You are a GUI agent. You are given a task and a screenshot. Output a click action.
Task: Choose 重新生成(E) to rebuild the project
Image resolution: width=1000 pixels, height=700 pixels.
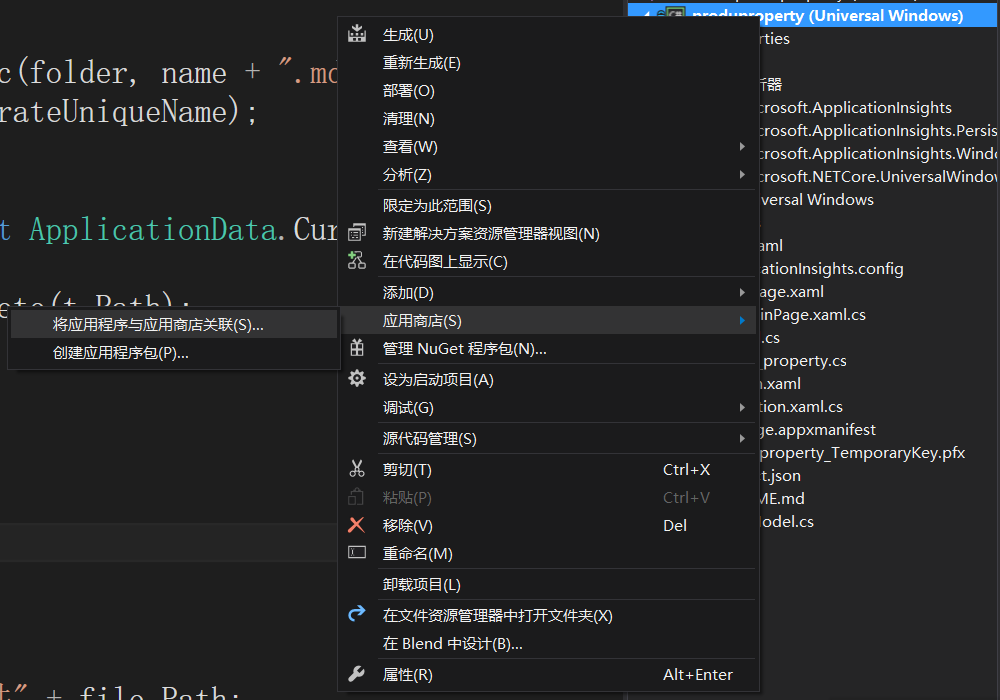(x=548, y=62)
